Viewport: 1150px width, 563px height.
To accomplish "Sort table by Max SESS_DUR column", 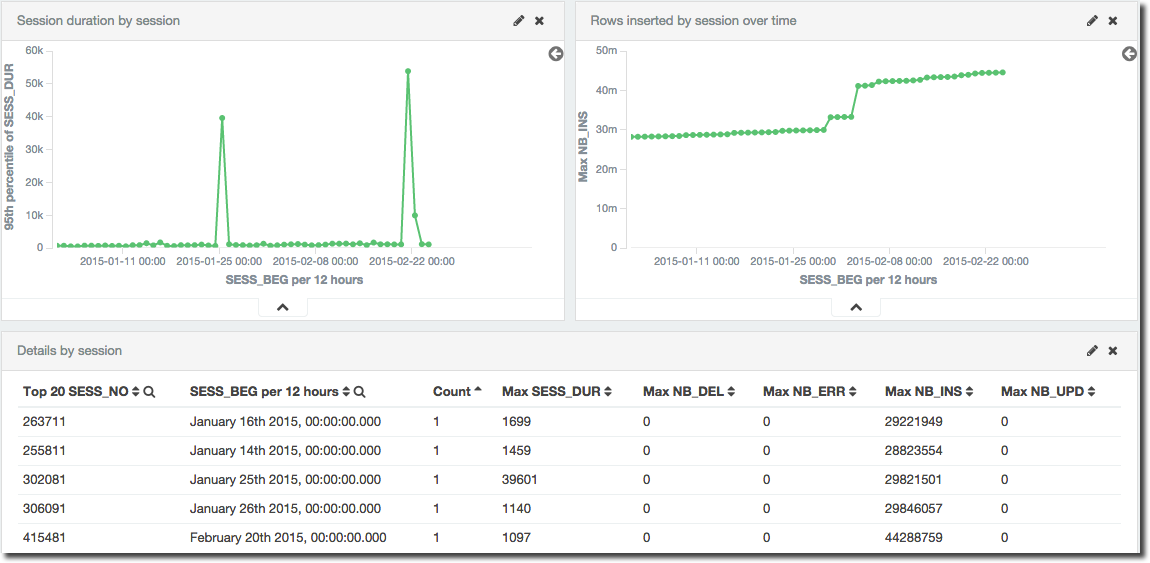I will tap(607, 392).
